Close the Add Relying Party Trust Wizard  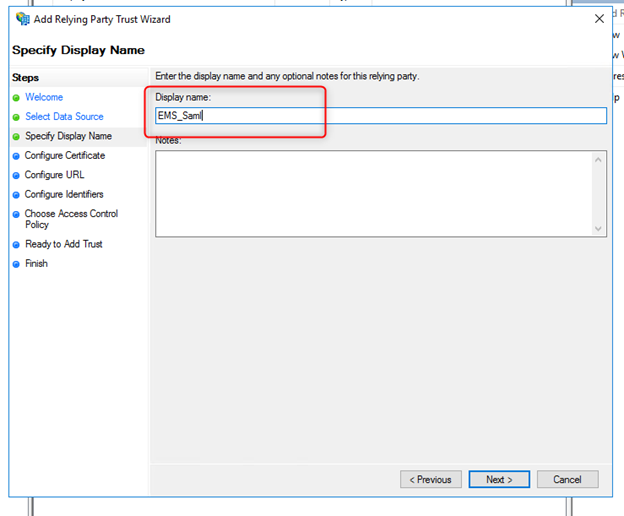click(x=599, y=18)
